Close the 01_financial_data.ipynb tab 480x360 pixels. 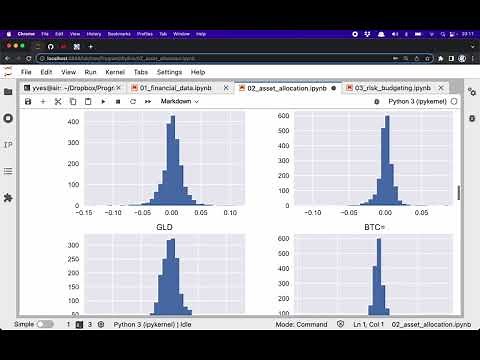tap(226, 88)
